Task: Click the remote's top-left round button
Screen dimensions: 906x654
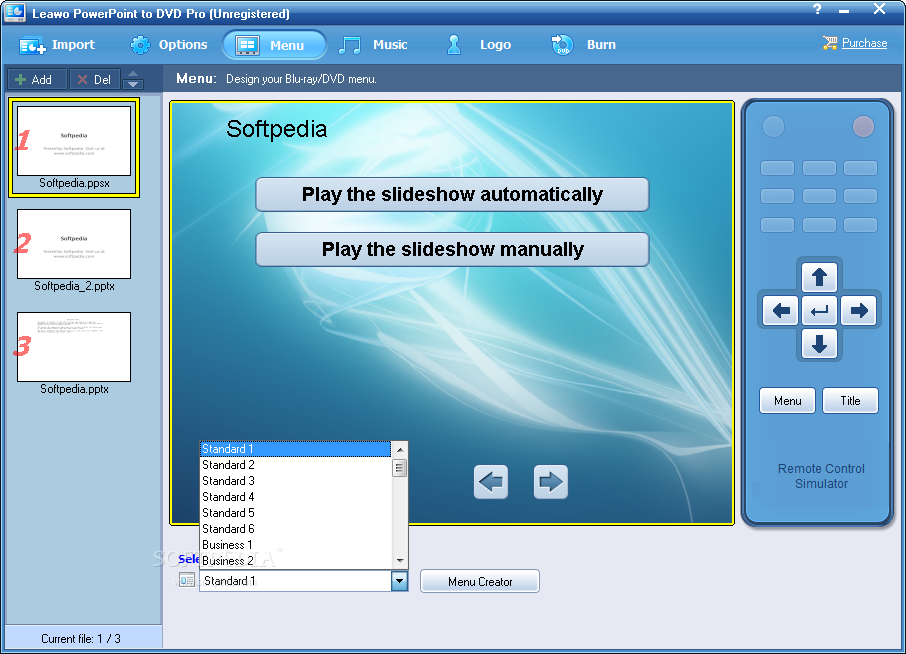Action: (773, 127)
